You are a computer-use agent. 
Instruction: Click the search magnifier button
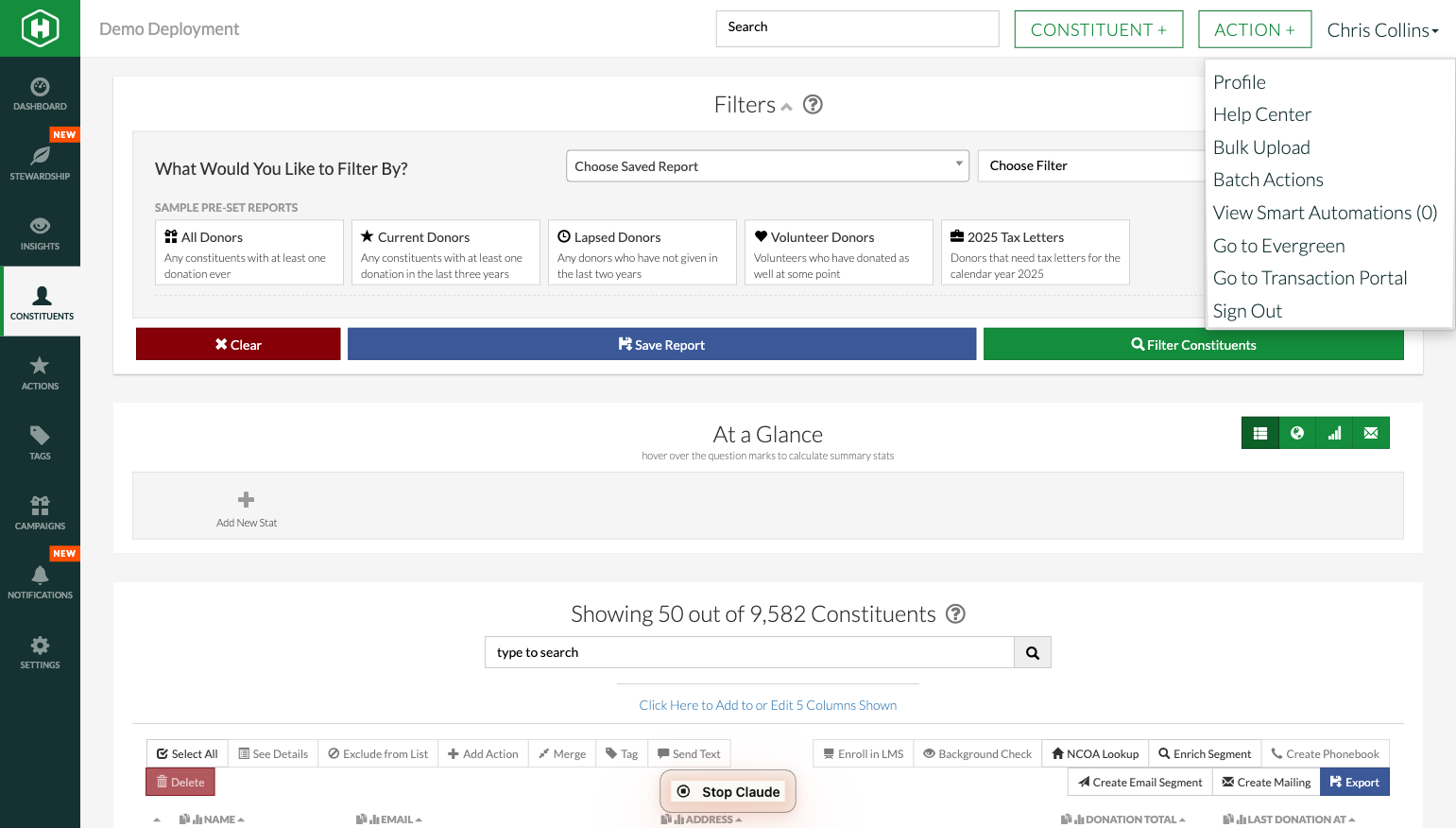click(1032, 652)
